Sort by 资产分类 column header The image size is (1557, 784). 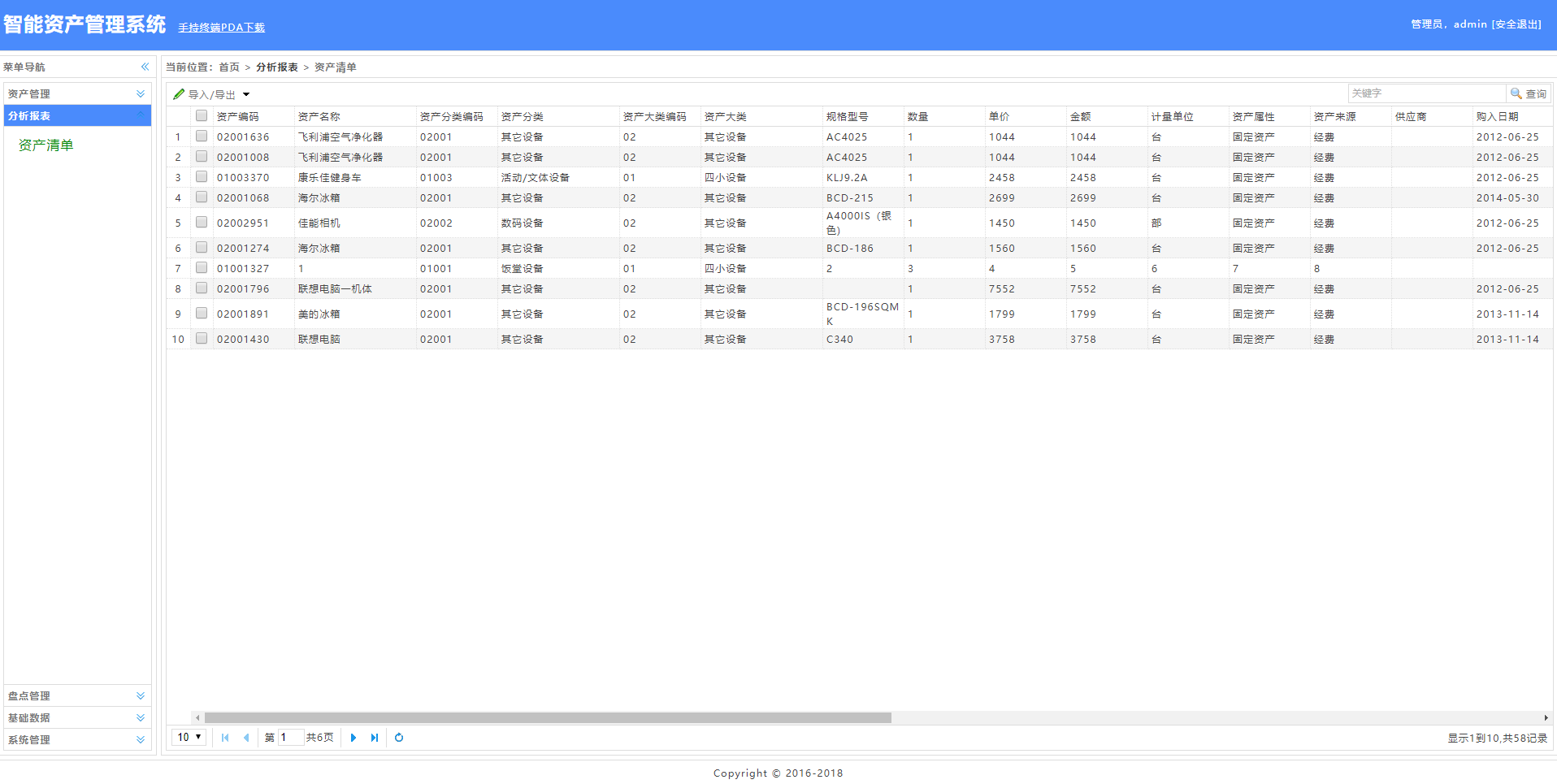click(x=558, y=116)
